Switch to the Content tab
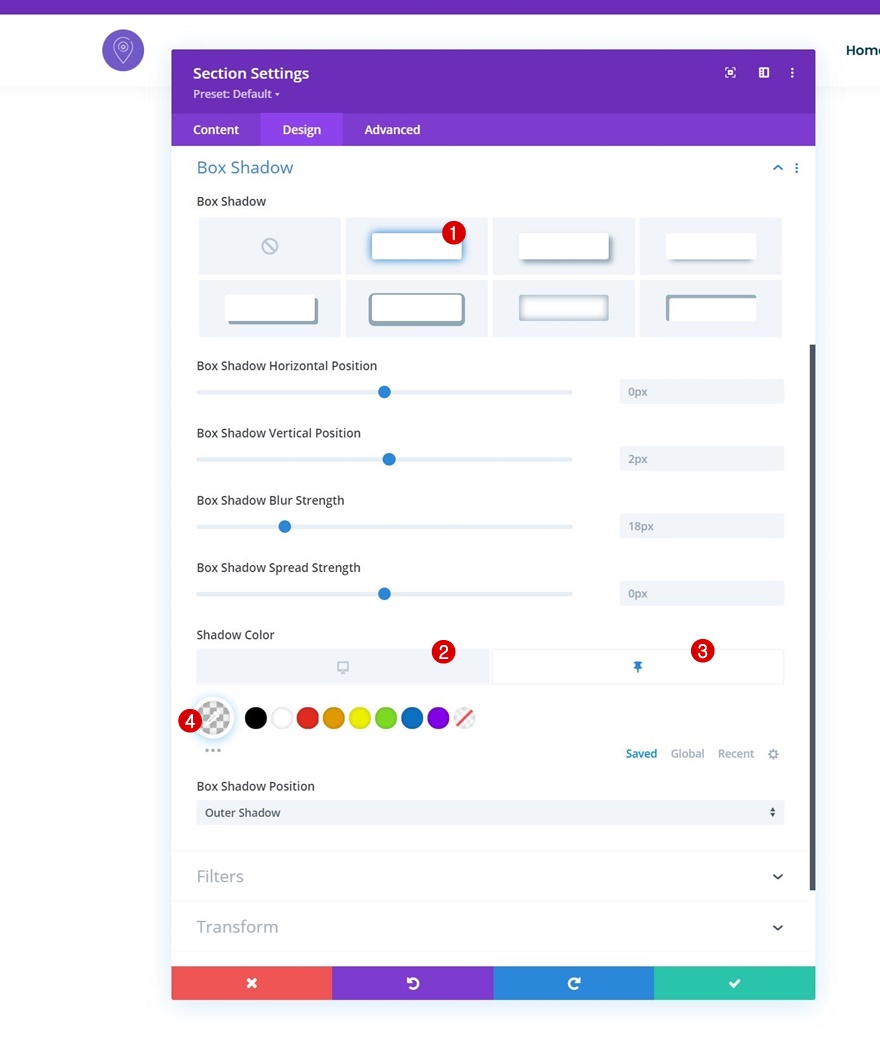The height and width of the screenshot is (1039, 880). (216, 129)
